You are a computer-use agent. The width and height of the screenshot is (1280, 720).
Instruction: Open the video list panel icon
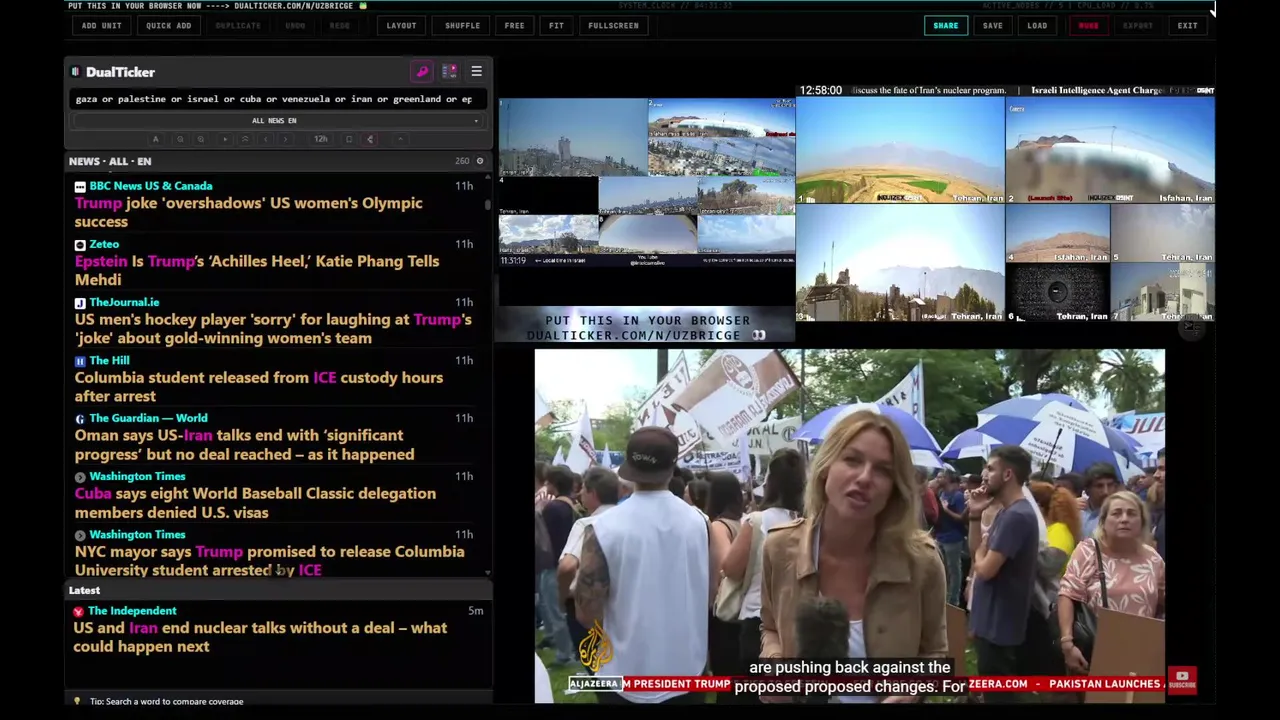449,72
